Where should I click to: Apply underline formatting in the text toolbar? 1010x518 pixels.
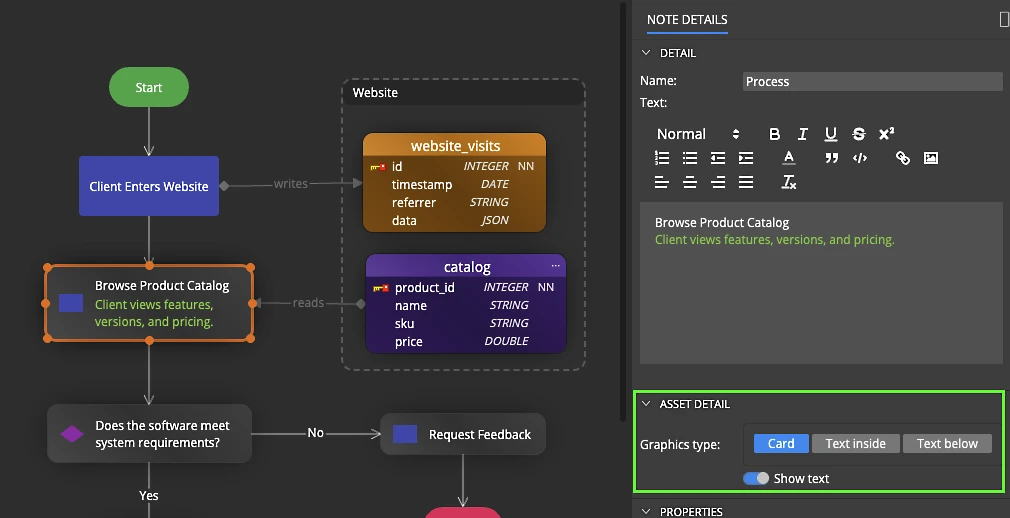coord(831,134)
